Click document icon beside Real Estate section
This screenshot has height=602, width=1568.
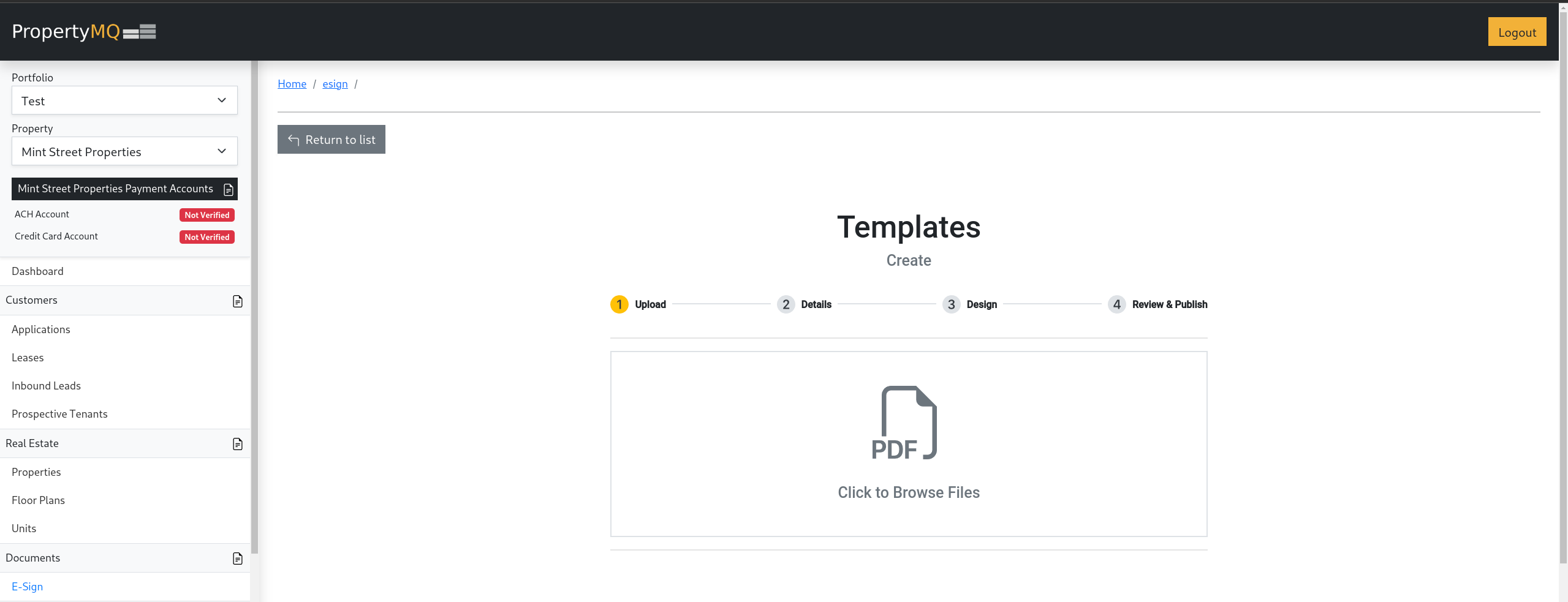(x=238, y=444)
